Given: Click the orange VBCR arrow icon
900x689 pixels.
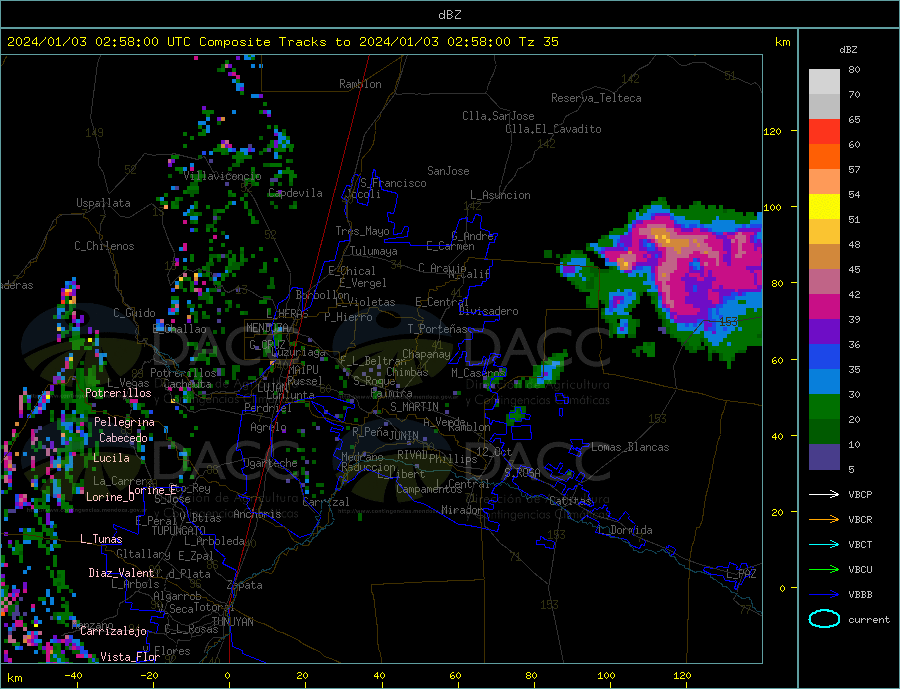Looking at the screenshot, I should (x=824, y=520).
